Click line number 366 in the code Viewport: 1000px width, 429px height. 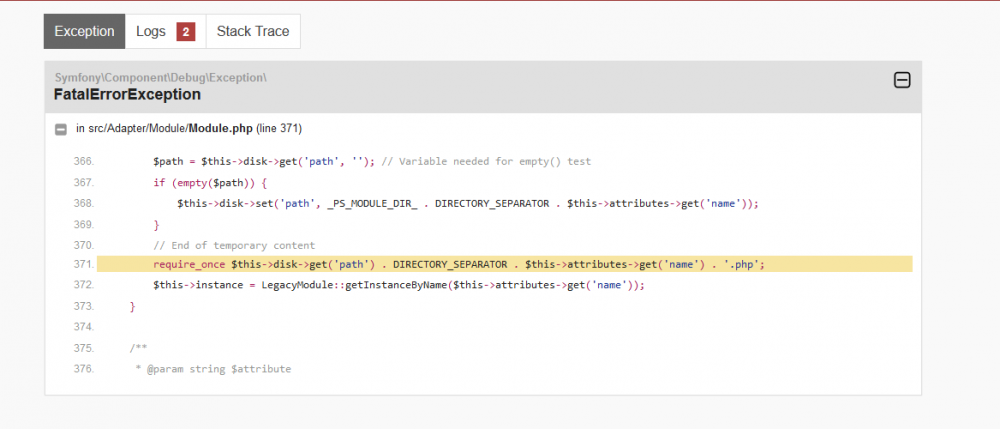(83, 162)
